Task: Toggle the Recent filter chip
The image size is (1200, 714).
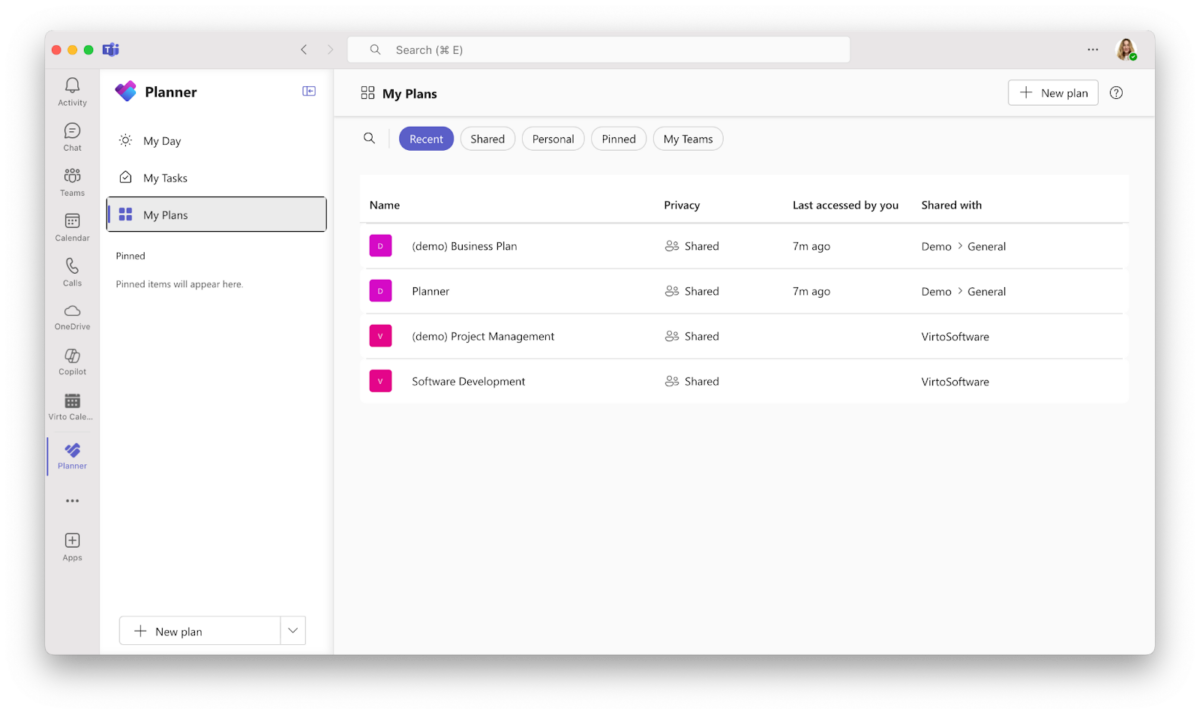Action: [x=426, y=138]
